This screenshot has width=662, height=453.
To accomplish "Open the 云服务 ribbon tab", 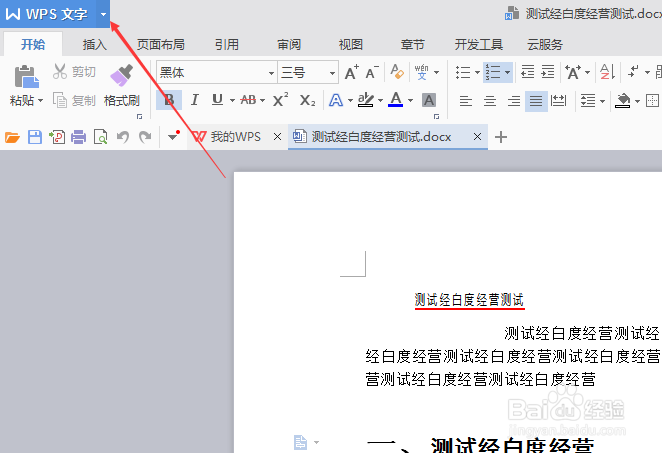I will coord(545,44).
